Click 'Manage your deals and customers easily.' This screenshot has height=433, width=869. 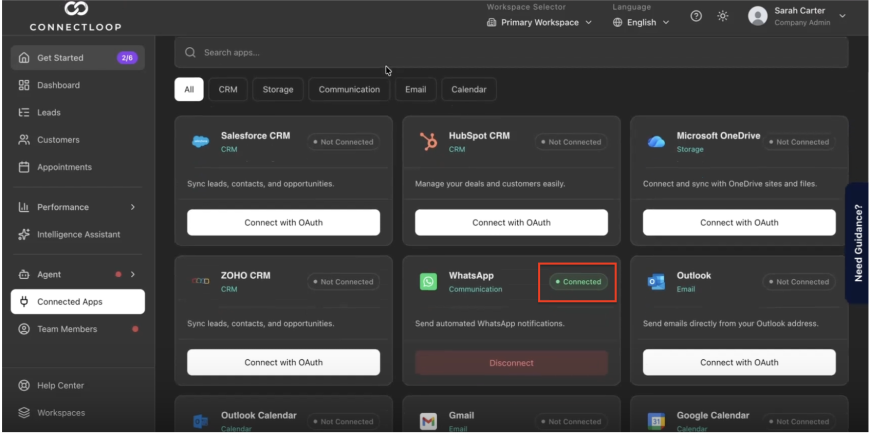point(490,184)
